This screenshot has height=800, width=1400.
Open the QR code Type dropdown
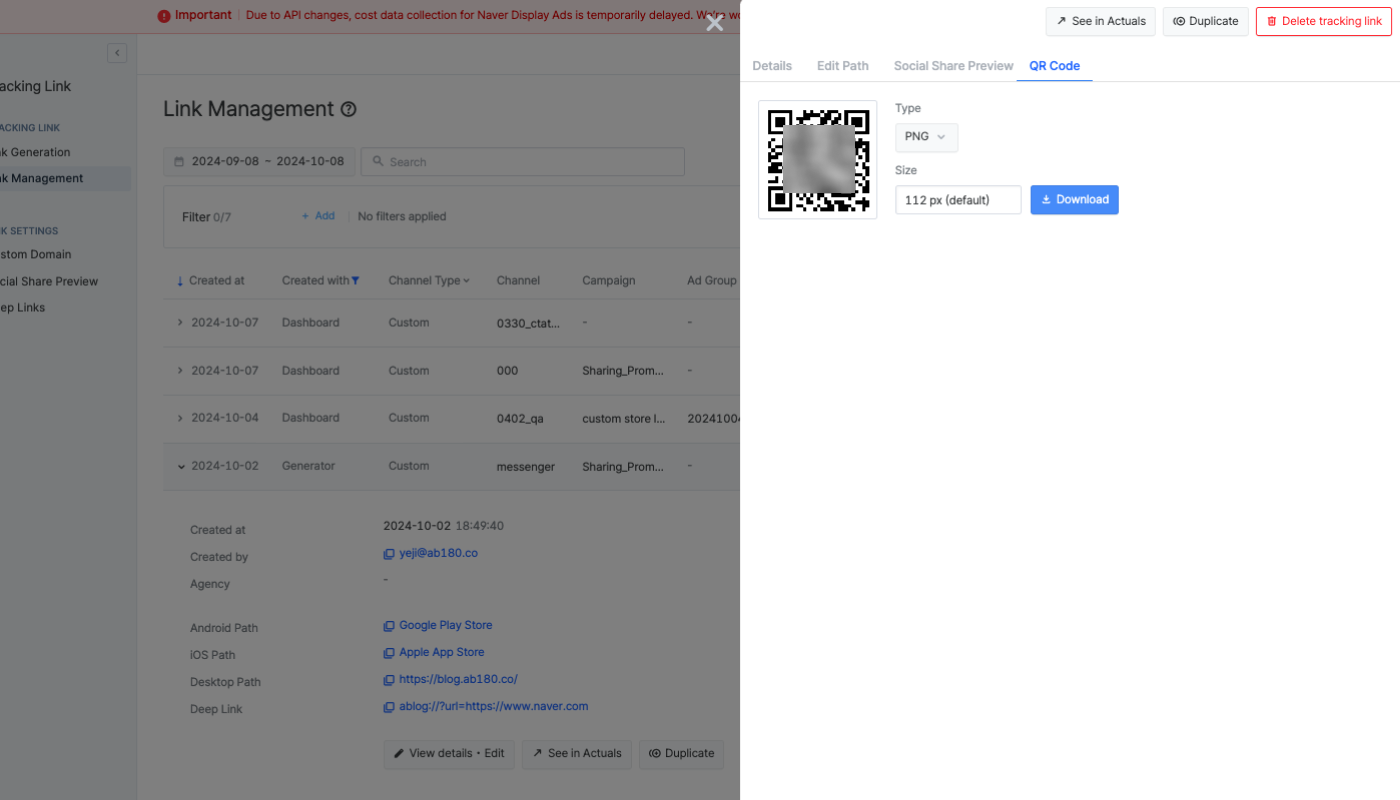[926, 137]
